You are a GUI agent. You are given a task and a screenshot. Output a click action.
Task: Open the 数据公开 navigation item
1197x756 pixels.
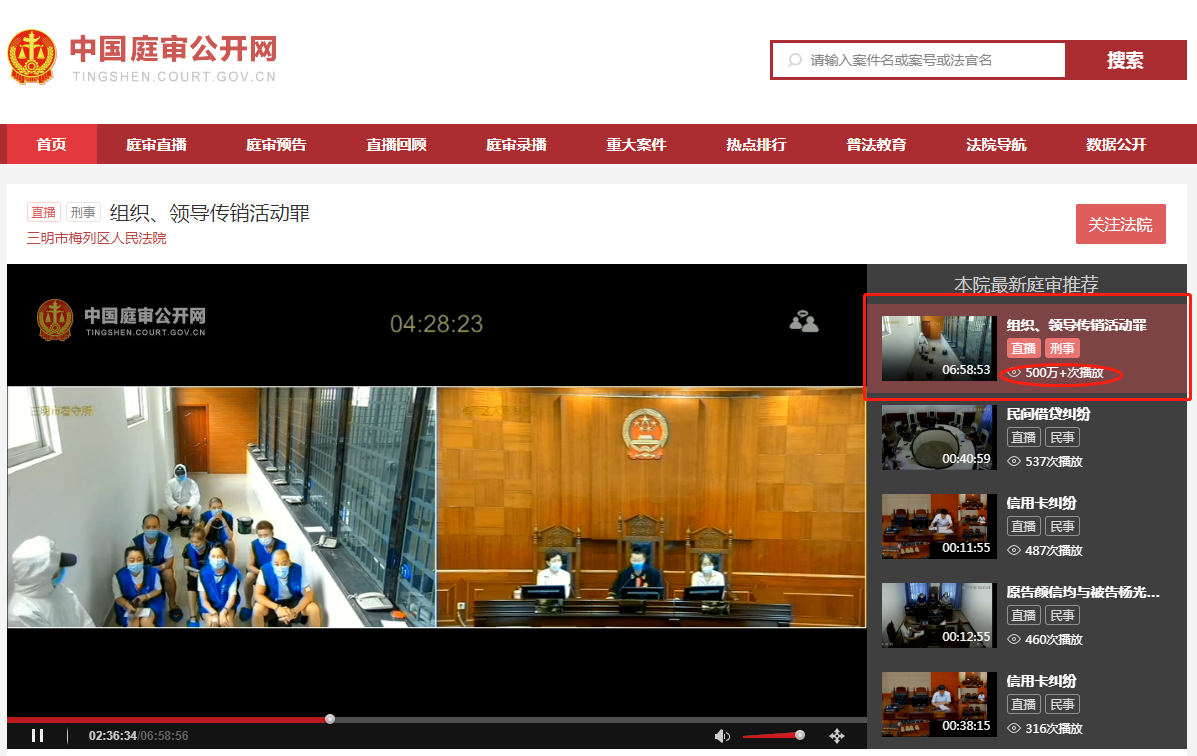[x=1116, y=144]
